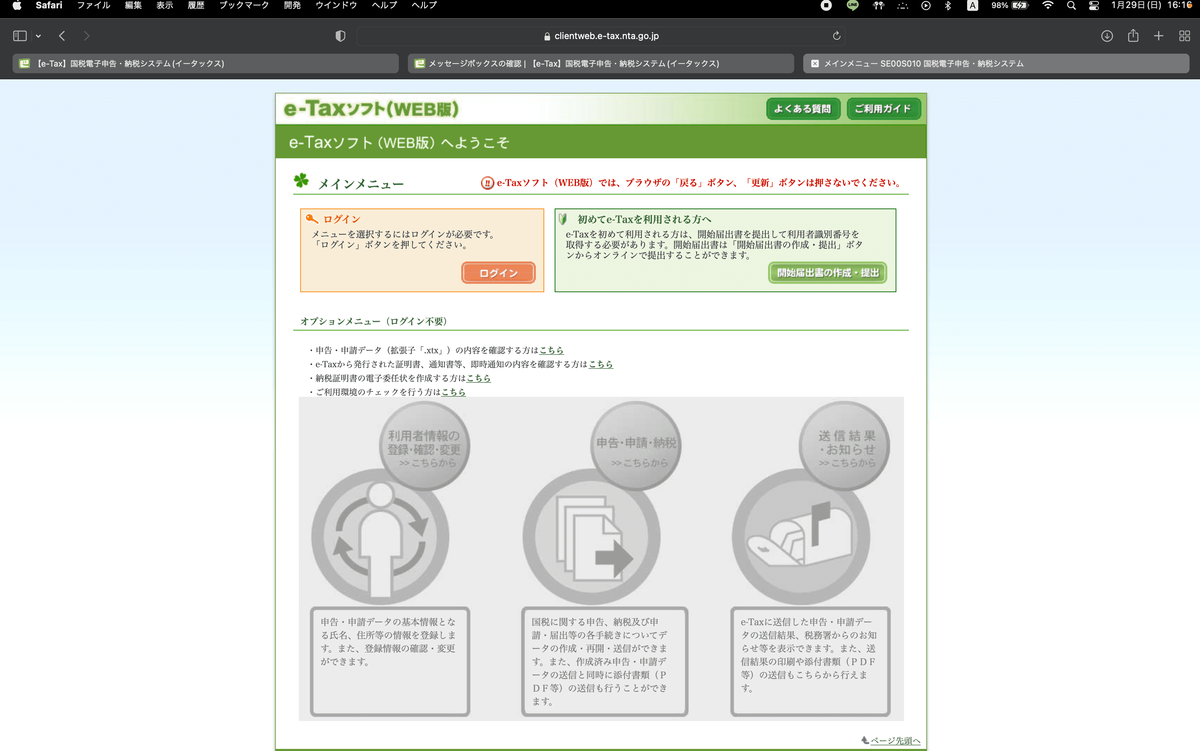This screenshot has width=1200, height=751.
Task: Open こちら link for 証明書、通知書 check
Action: coord(601,365)
